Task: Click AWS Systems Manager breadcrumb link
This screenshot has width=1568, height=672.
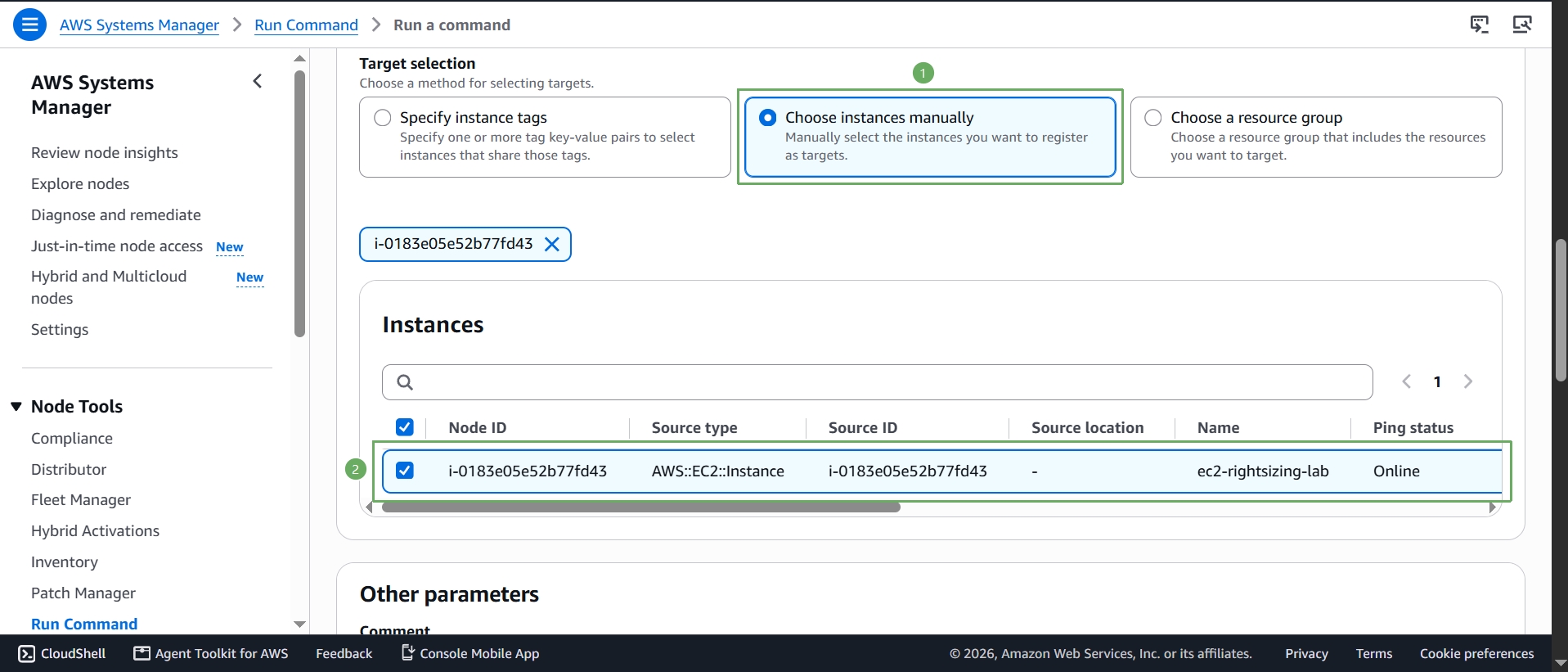Action: pyautogui.click(x=139, y=25)
